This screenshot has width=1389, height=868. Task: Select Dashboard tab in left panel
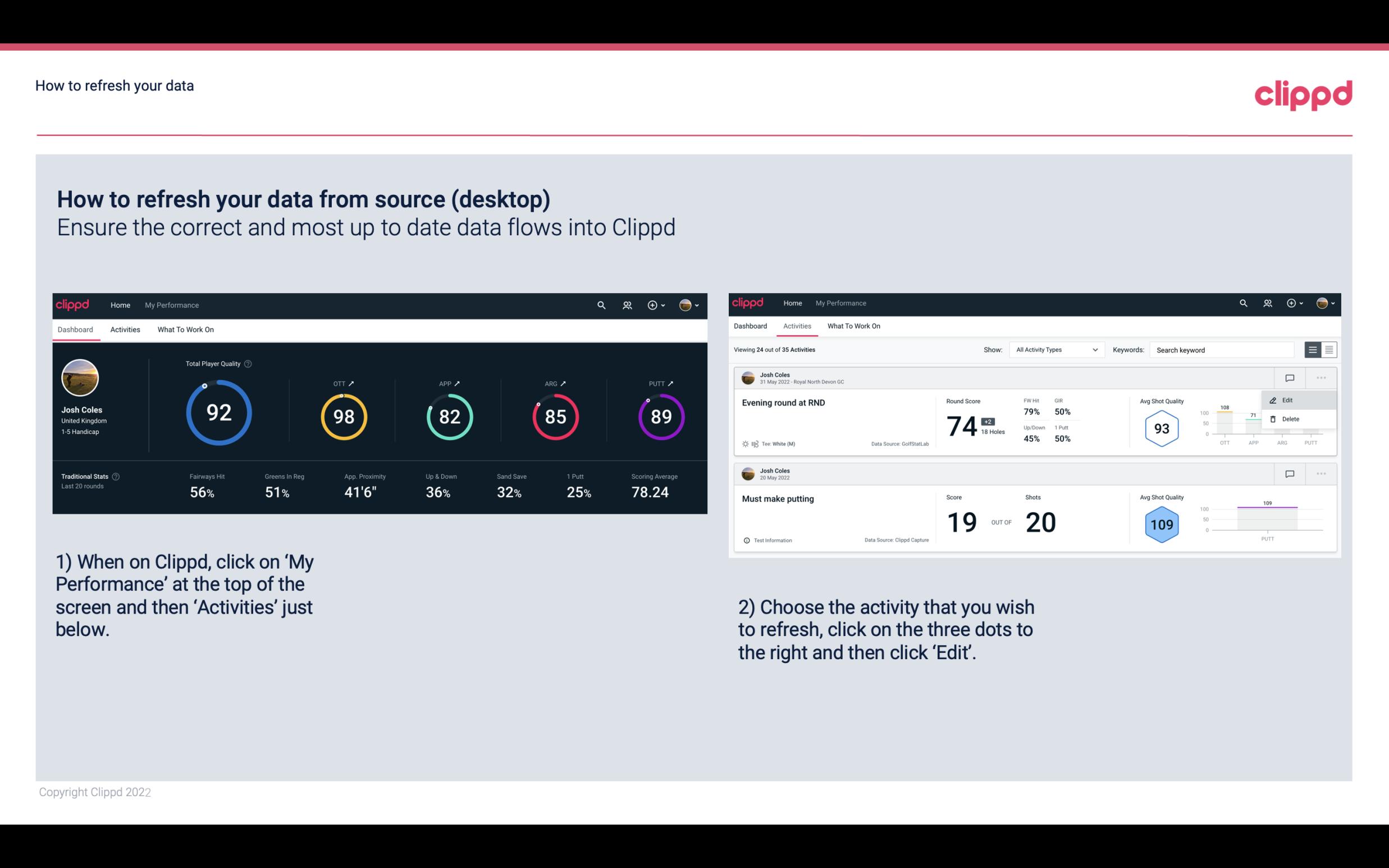click(75, 329)
